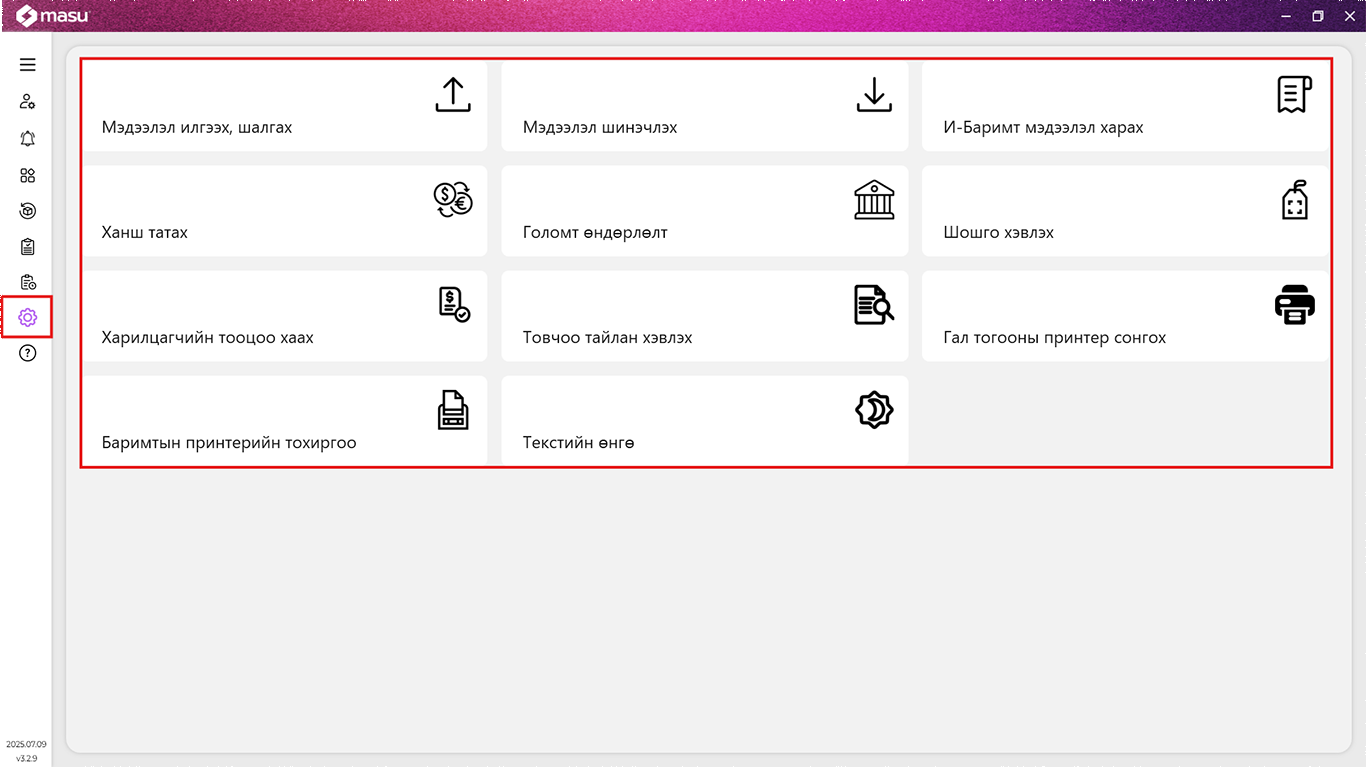Image resolution: width=1366 pixels, height=767 pixels.
Task: Open the clipboard with clock icon
Action: pyautogui.click(x=27, y=283)
